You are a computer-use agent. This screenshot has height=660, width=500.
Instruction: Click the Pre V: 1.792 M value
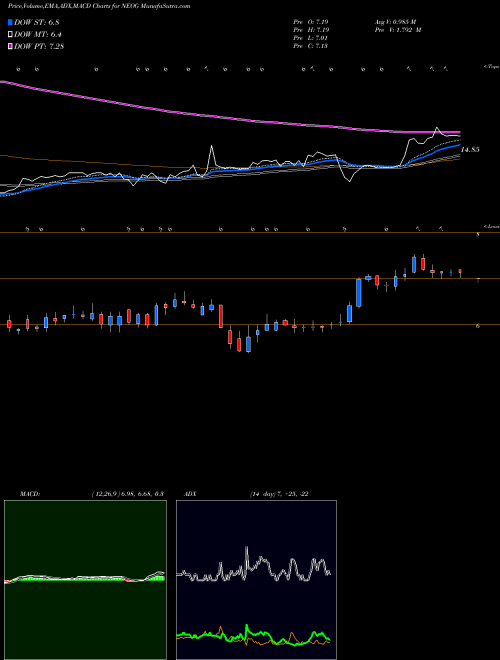tap(397, 30)
